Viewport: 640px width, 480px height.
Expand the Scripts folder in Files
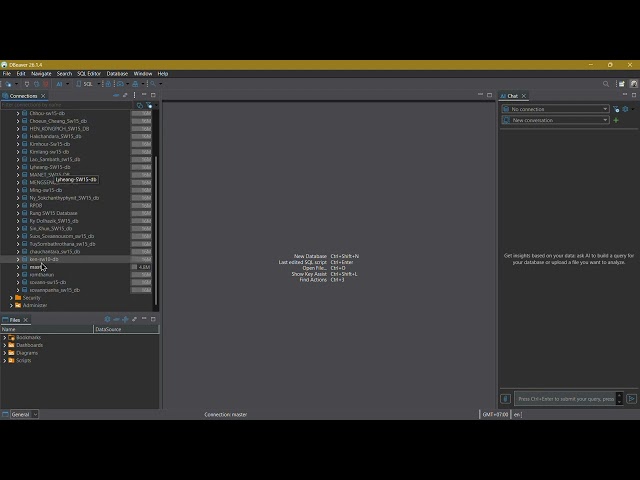pos(4,360)
